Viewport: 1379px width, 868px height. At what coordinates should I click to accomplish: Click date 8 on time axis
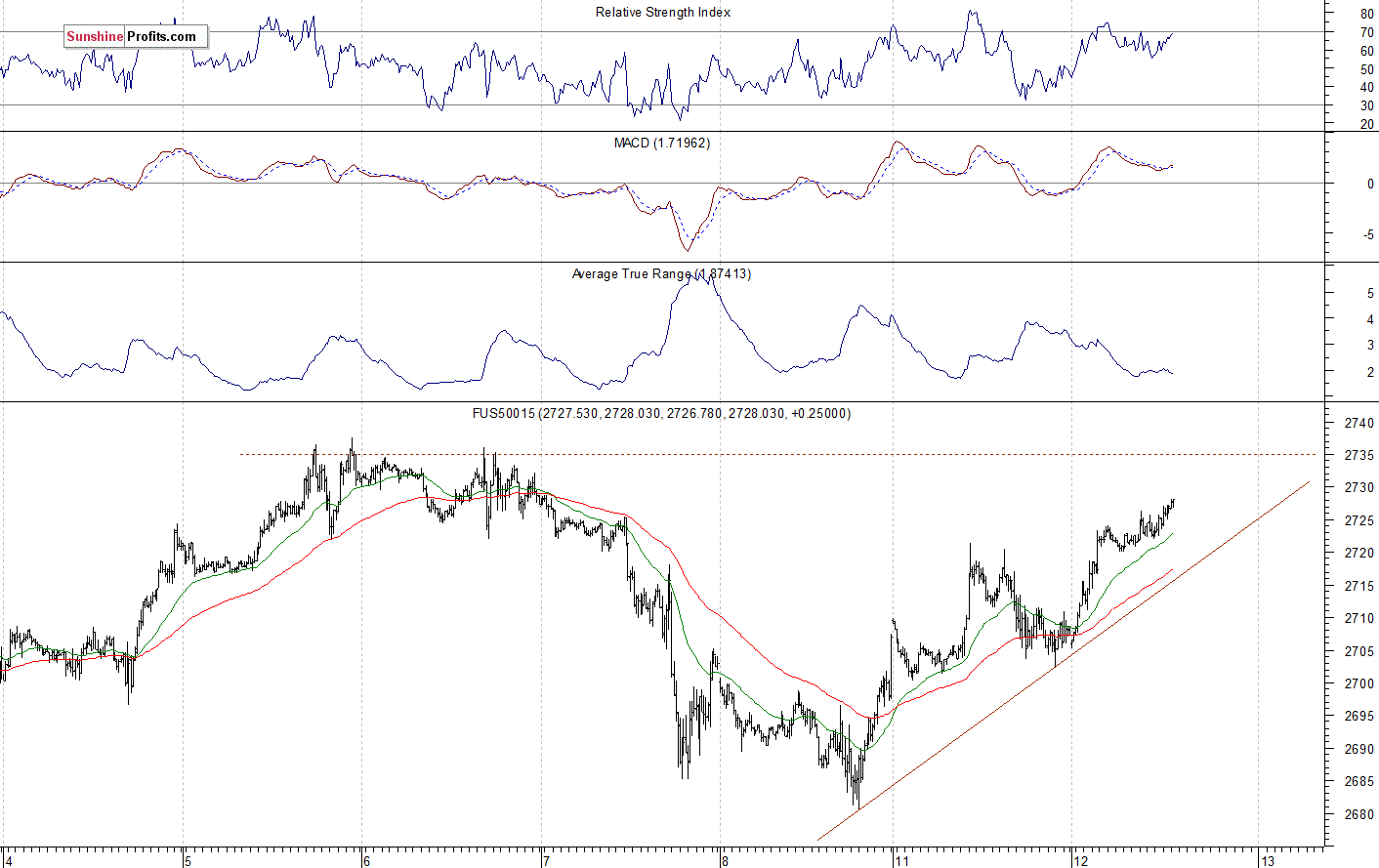725,861
